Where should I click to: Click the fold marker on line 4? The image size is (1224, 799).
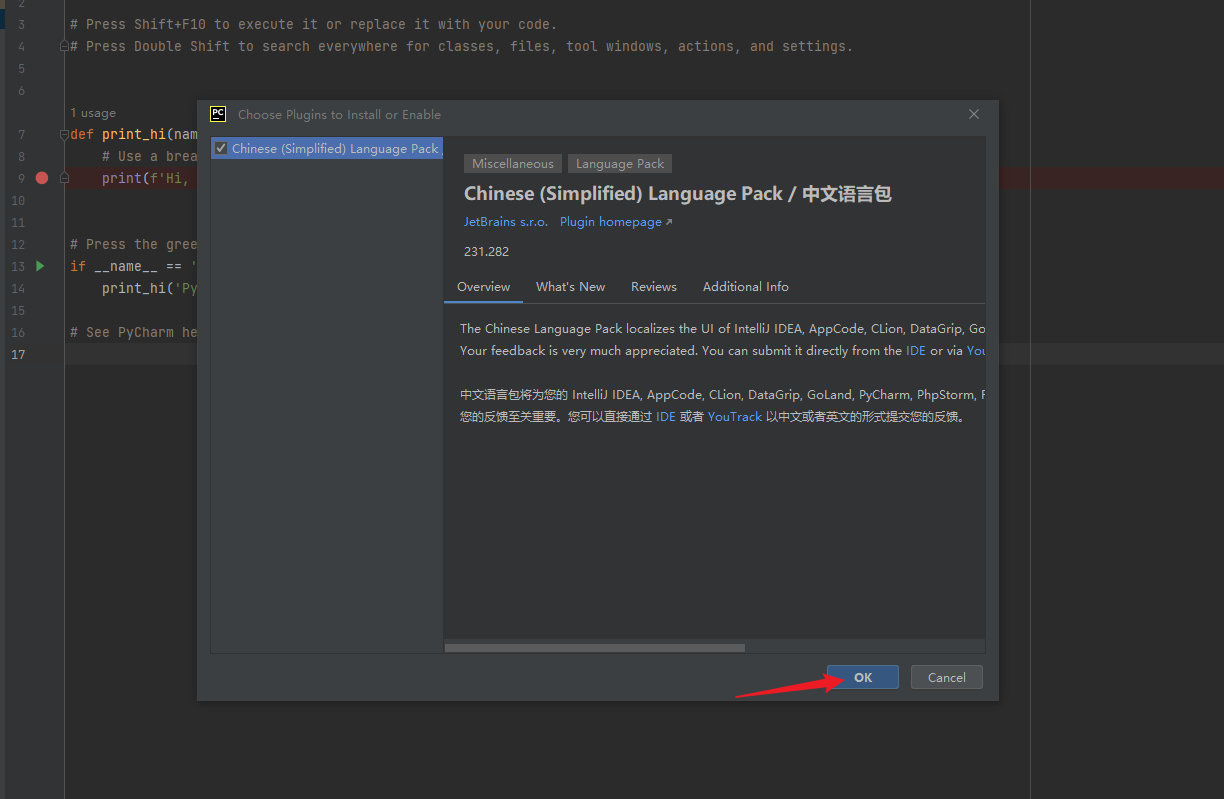(x=64, y=46)
